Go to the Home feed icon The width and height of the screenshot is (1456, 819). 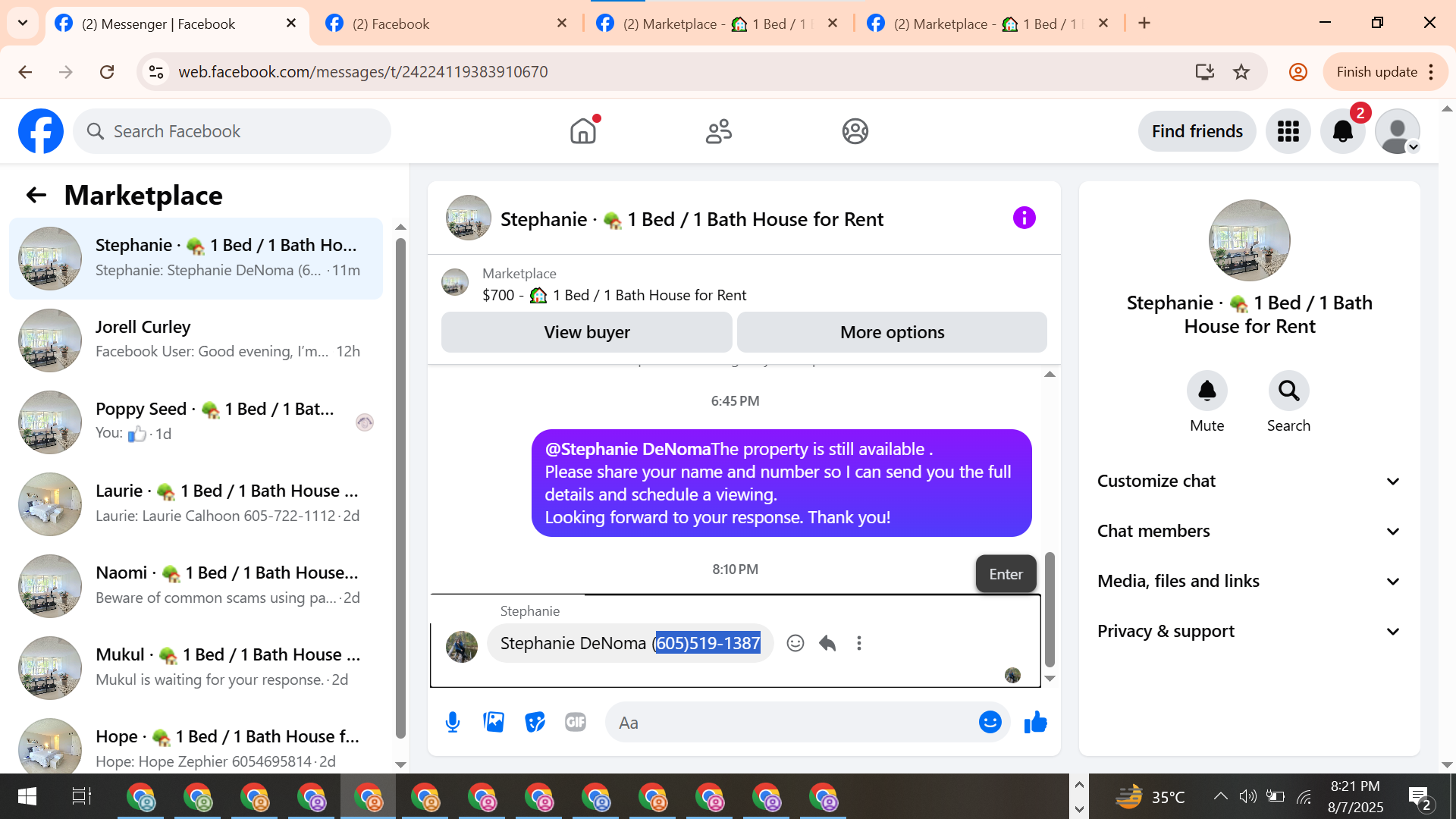pos(583,131)
